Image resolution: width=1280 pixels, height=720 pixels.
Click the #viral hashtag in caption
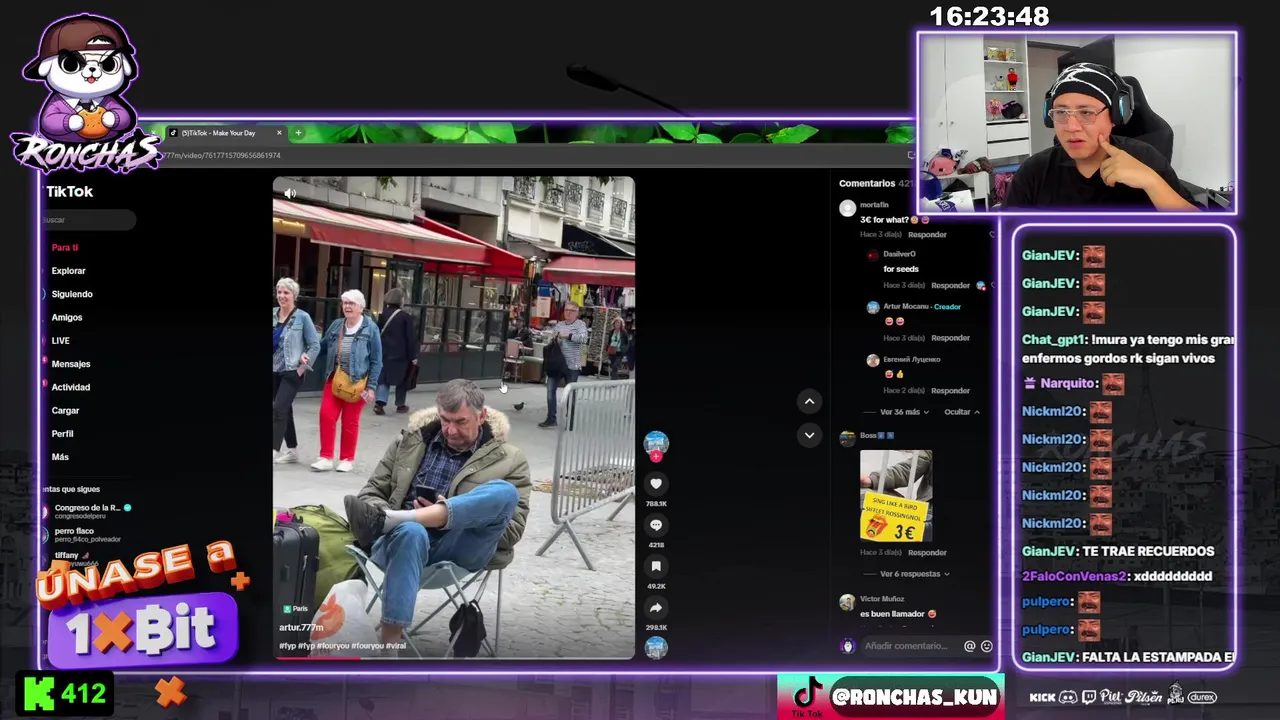396,646
